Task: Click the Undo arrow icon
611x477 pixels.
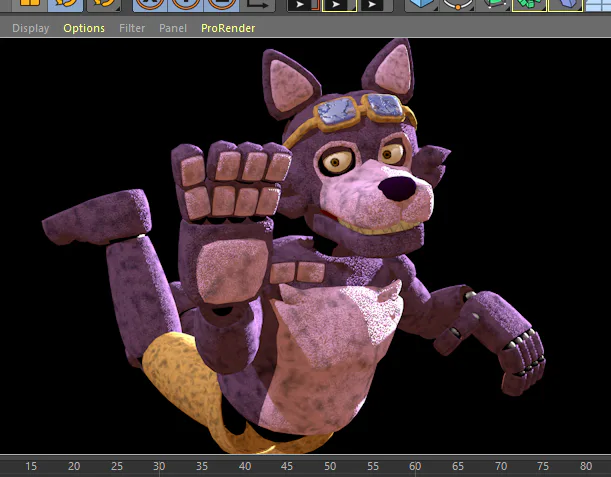Action: tap(65, 4)
